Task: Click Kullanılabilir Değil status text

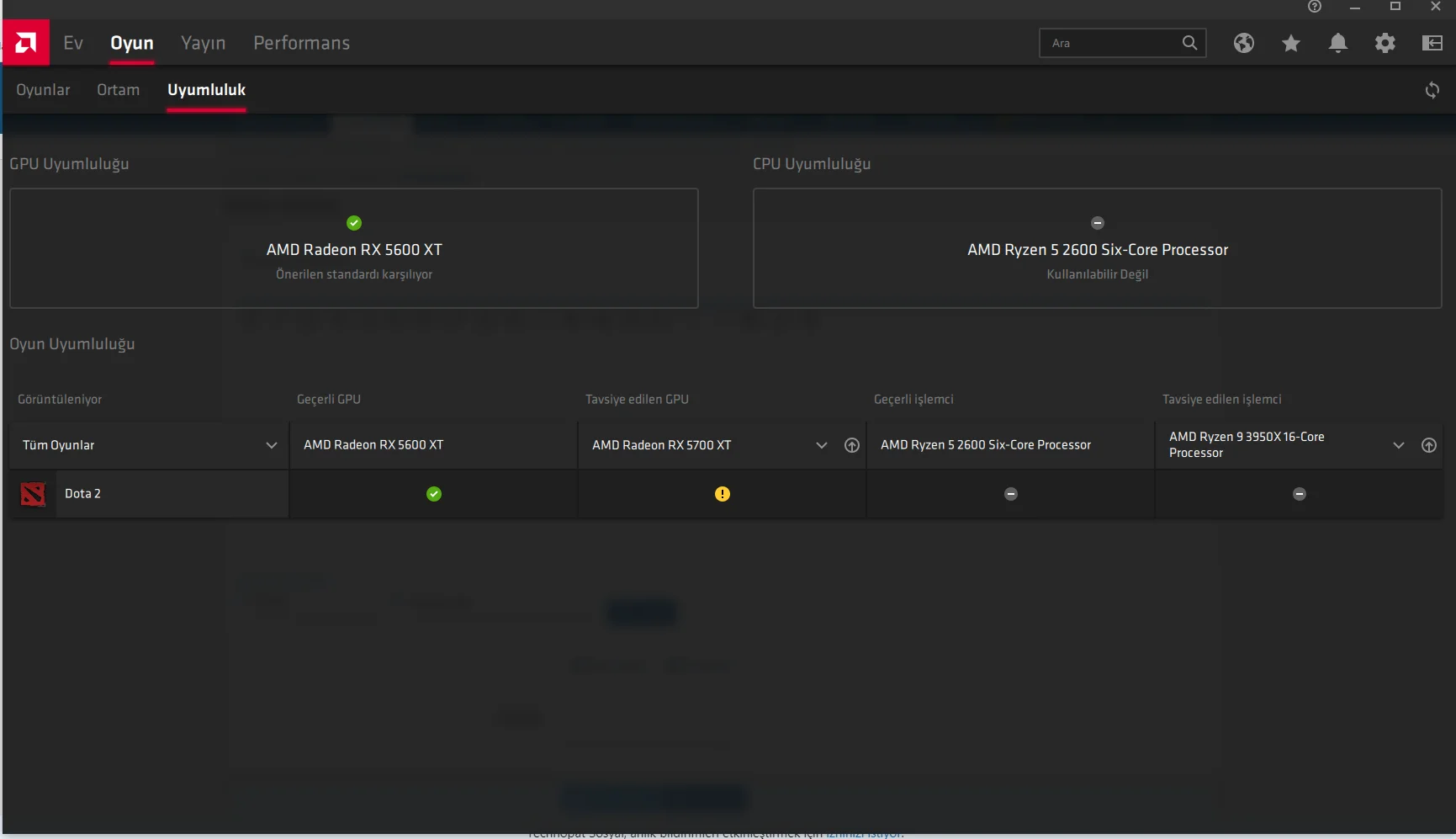Action: [x=1098, y=274]
